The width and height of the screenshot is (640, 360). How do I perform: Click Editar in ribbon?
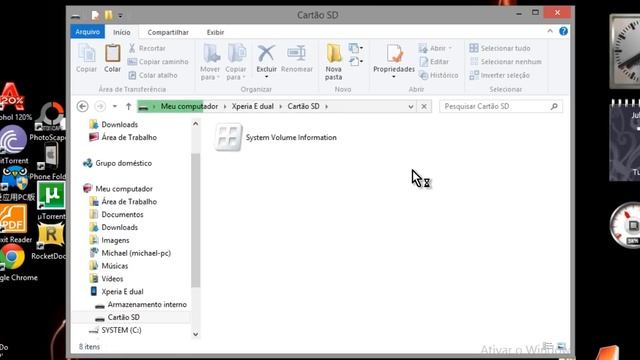pos(434,62)
